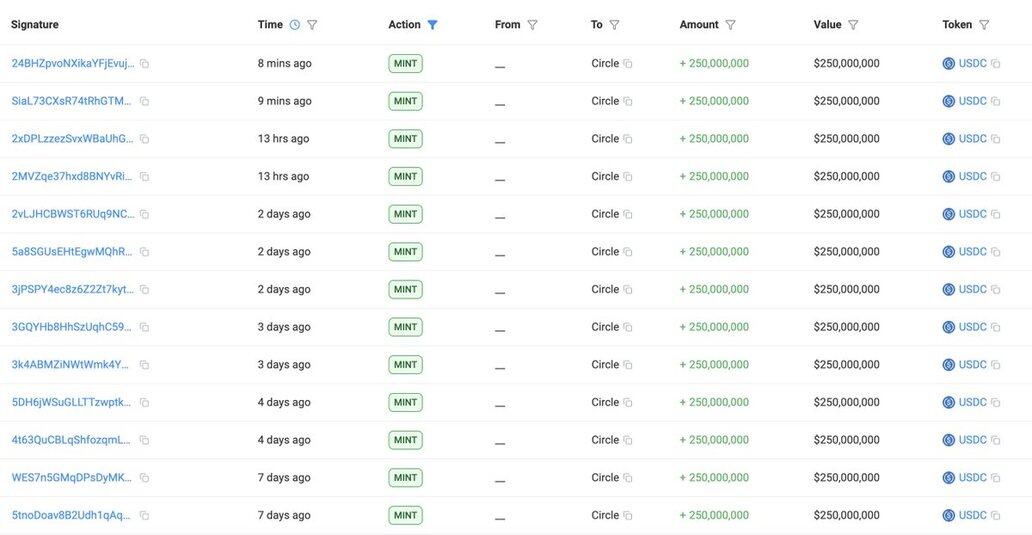This screenshot has height=535, width=1032.
Task: Copy Circle address in last row
Action: click(628, 516)
